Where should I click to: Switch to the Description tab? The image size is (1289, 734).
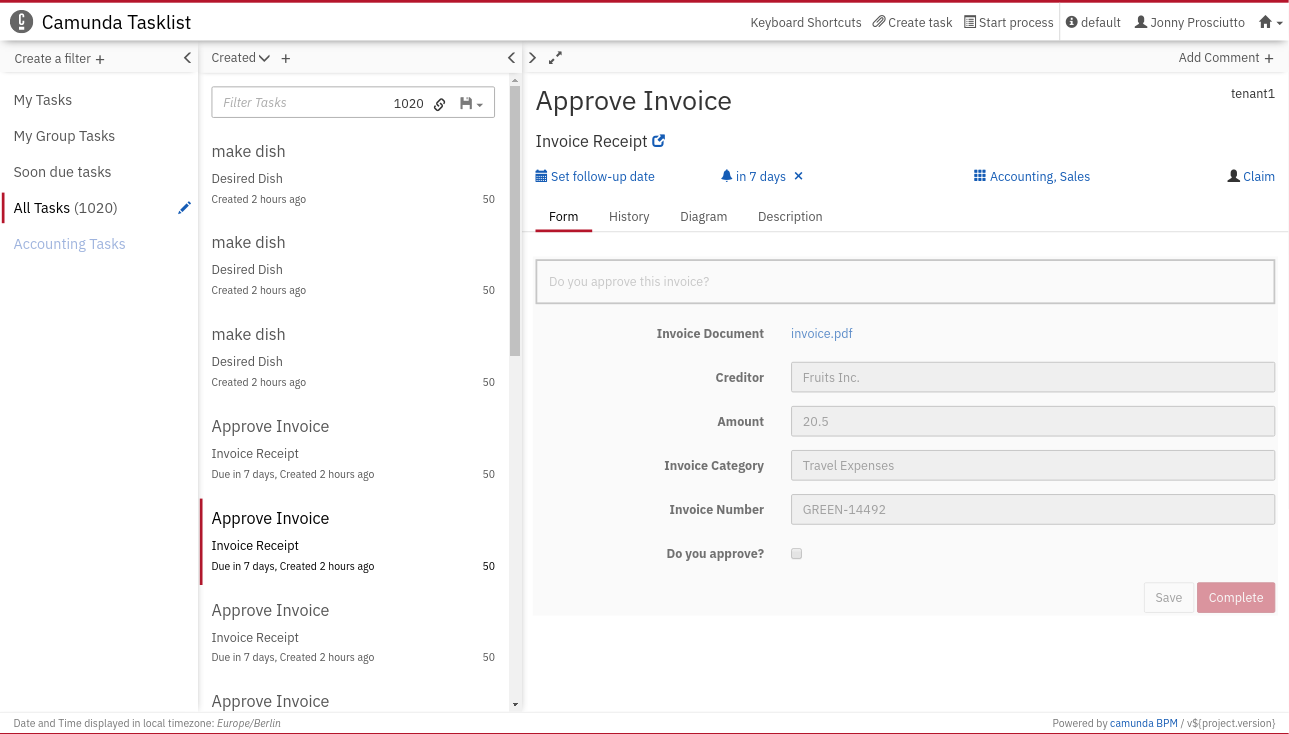tap(790, 216)
